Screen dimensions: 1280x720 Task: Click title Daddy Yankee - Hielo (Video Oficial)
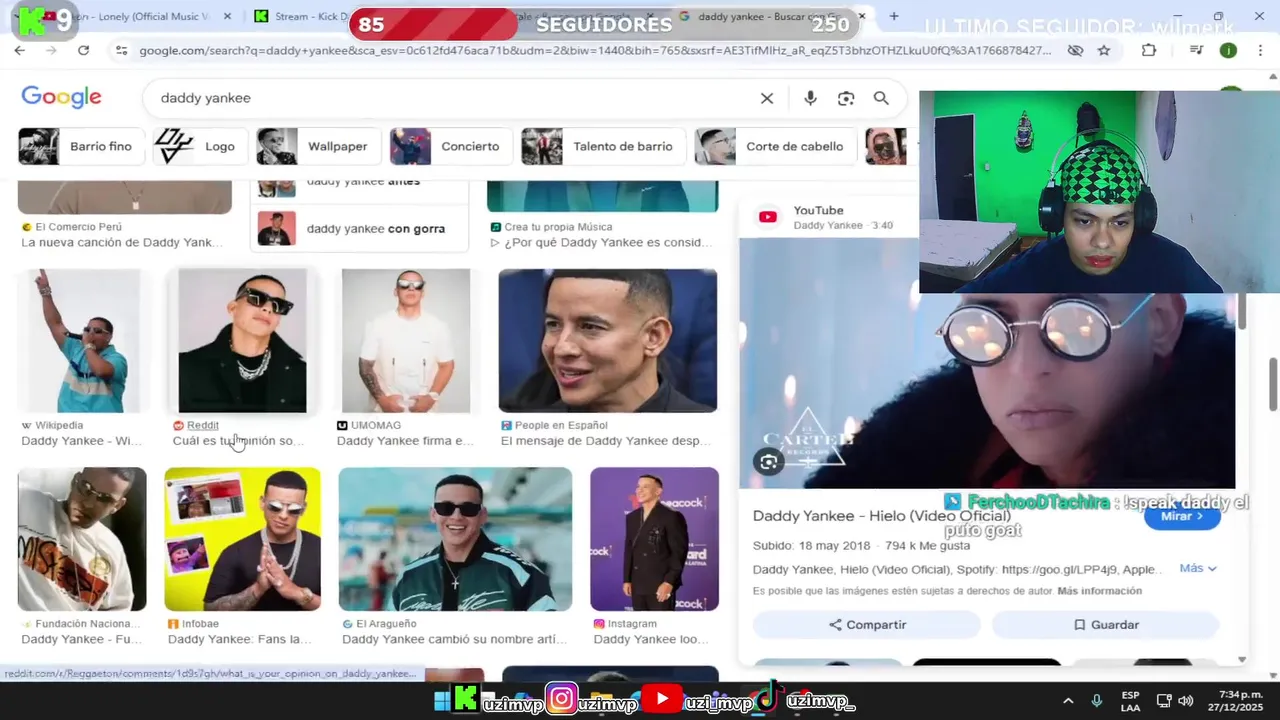881,516
